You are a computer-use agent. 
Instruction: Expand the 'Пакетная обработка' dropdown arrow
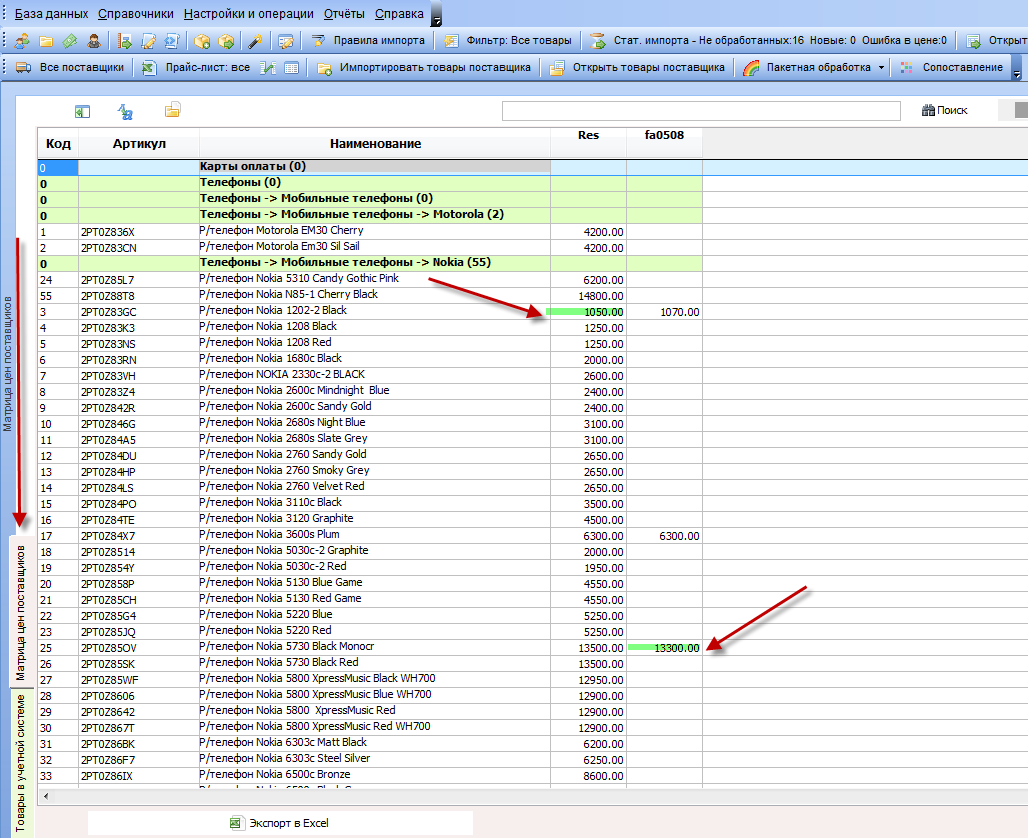pyautogui.click(x=881, y=68)
